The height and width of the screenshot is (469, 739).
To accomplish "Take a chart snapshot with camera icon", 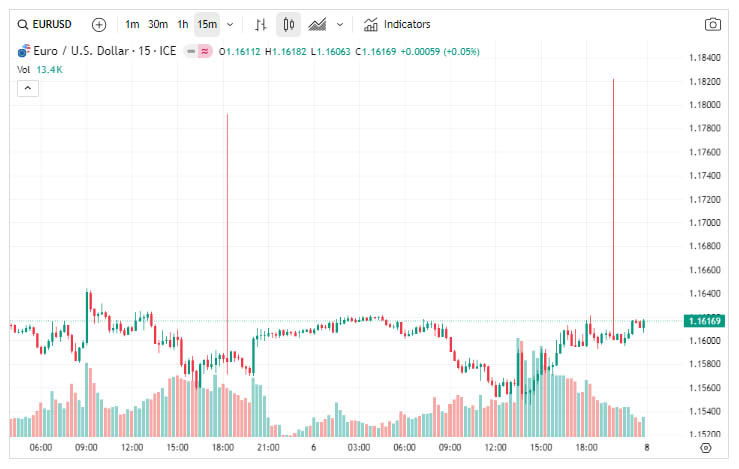I will (x=713, y=25).
